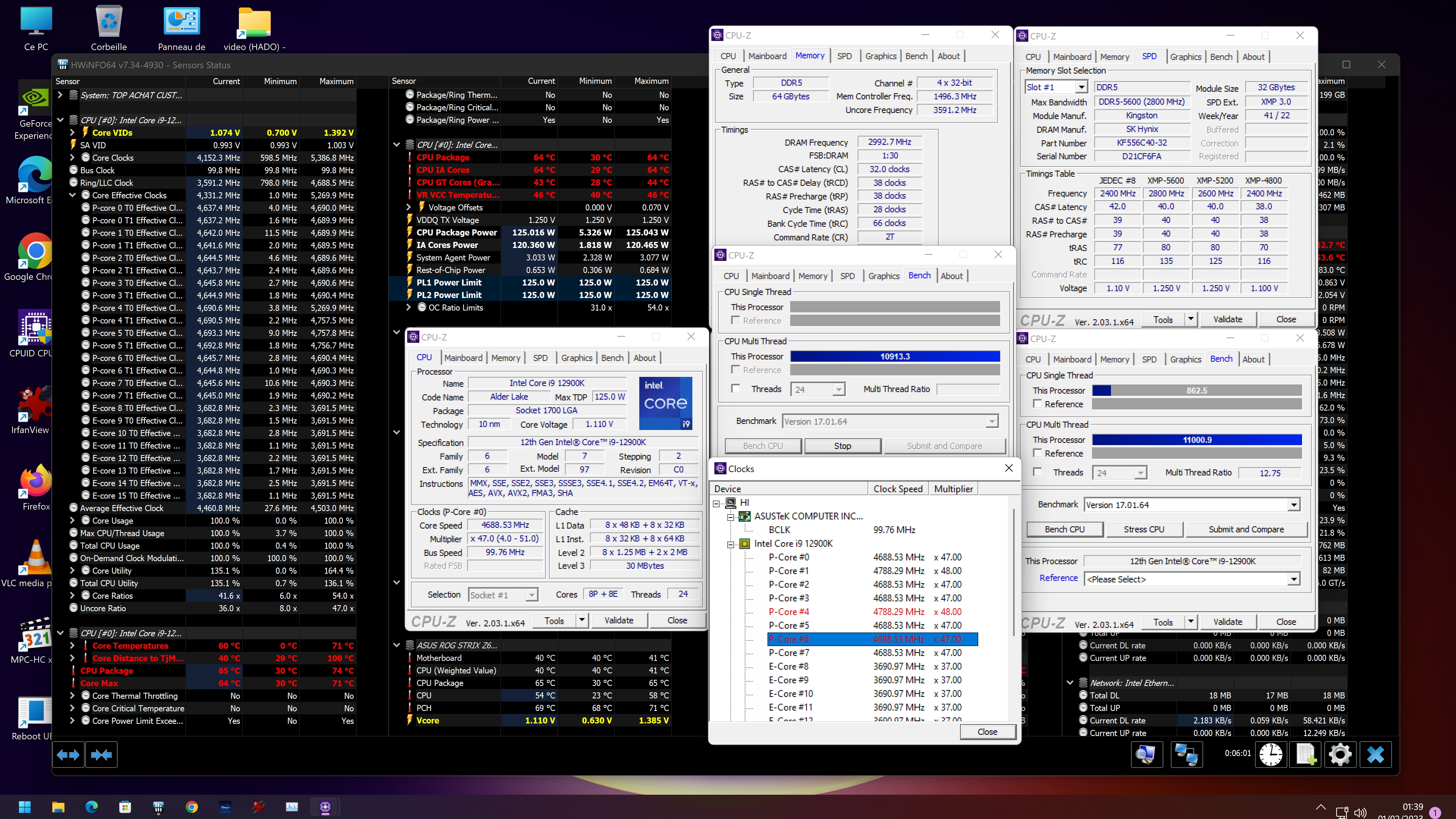Click HWiNFO's monitor with magnifier icon
The height and width of the screenshot is (819, 1456).
[1146, 755]
